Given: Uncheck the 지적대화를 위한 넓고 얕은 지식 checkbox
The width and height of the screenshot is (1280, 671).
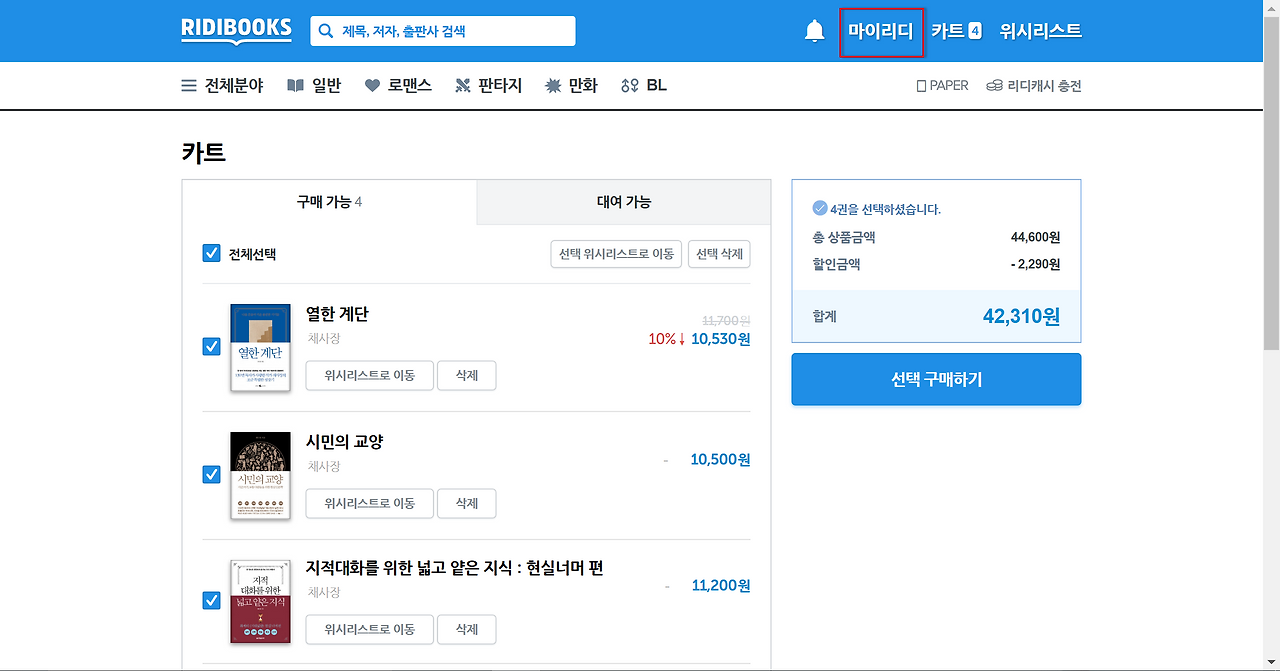Looking at the screenshot, I should tap(211, 600).
